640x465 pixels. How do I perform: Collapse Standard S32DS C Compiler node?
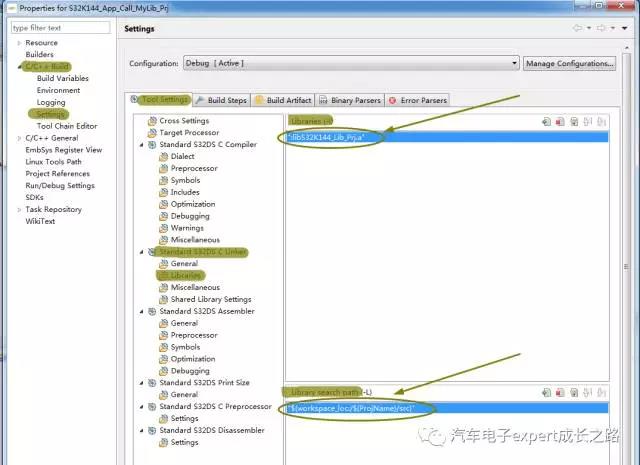pos(142,144)
